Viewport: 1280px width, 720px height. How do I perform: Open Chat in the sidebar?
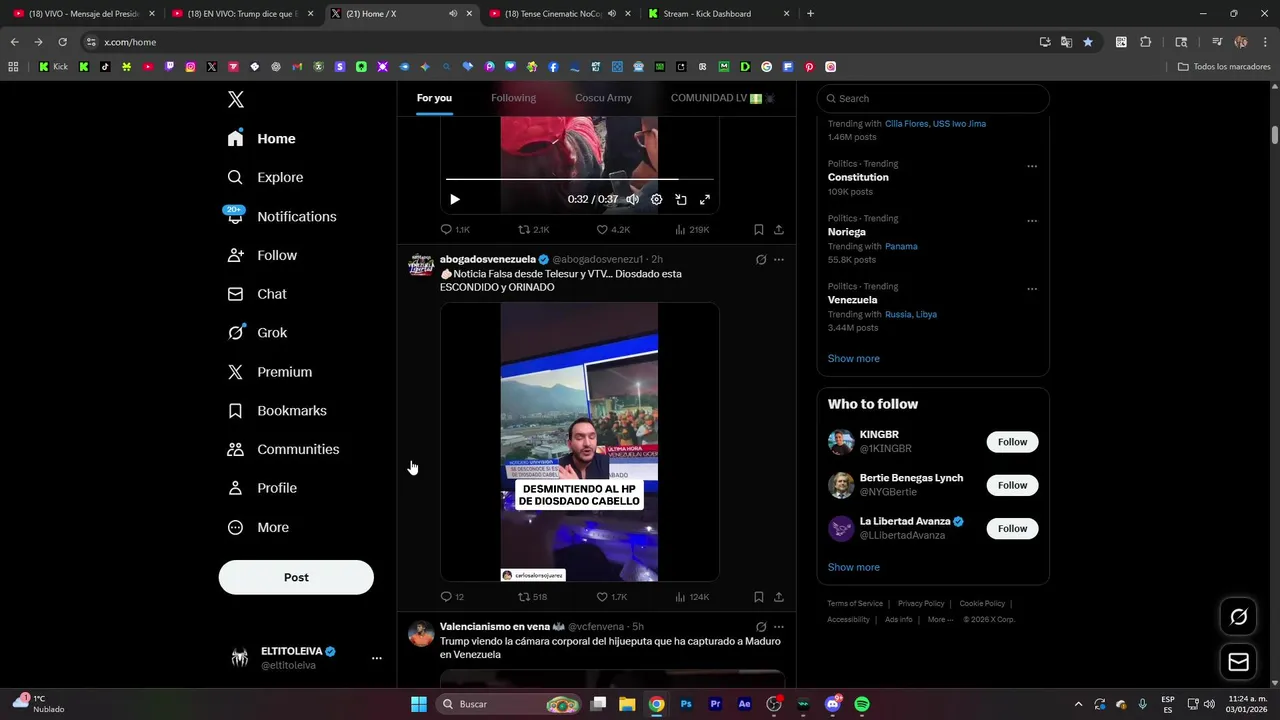(x=257, y=294)
